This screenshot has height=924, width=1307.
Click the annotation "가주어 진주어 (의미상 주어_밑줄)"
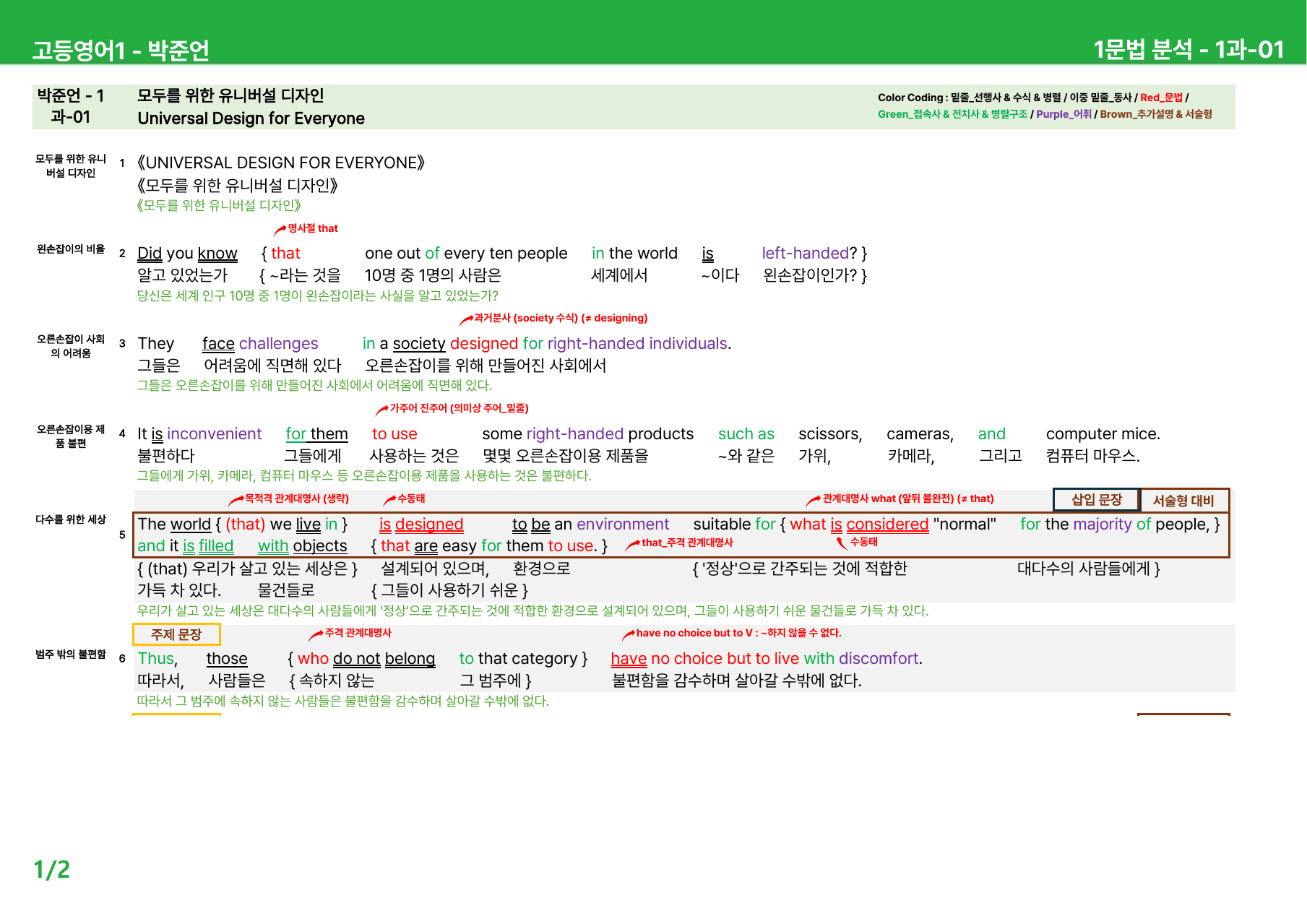tap(460, 408)
